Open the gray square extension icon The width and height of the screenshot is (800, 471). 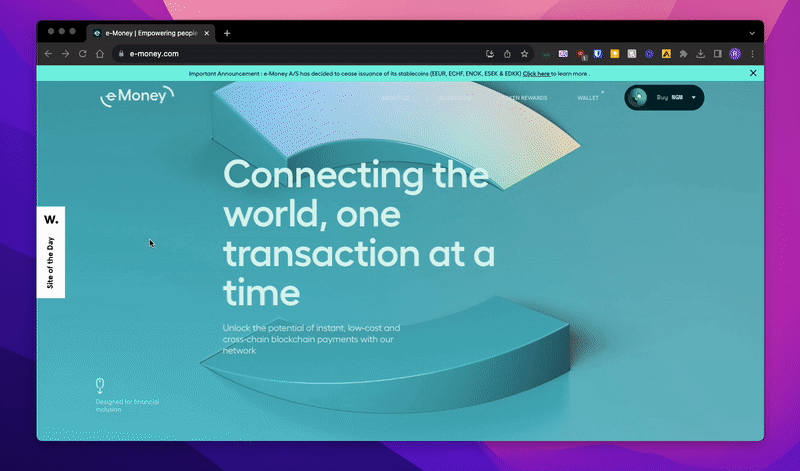[x=632, y=54]
